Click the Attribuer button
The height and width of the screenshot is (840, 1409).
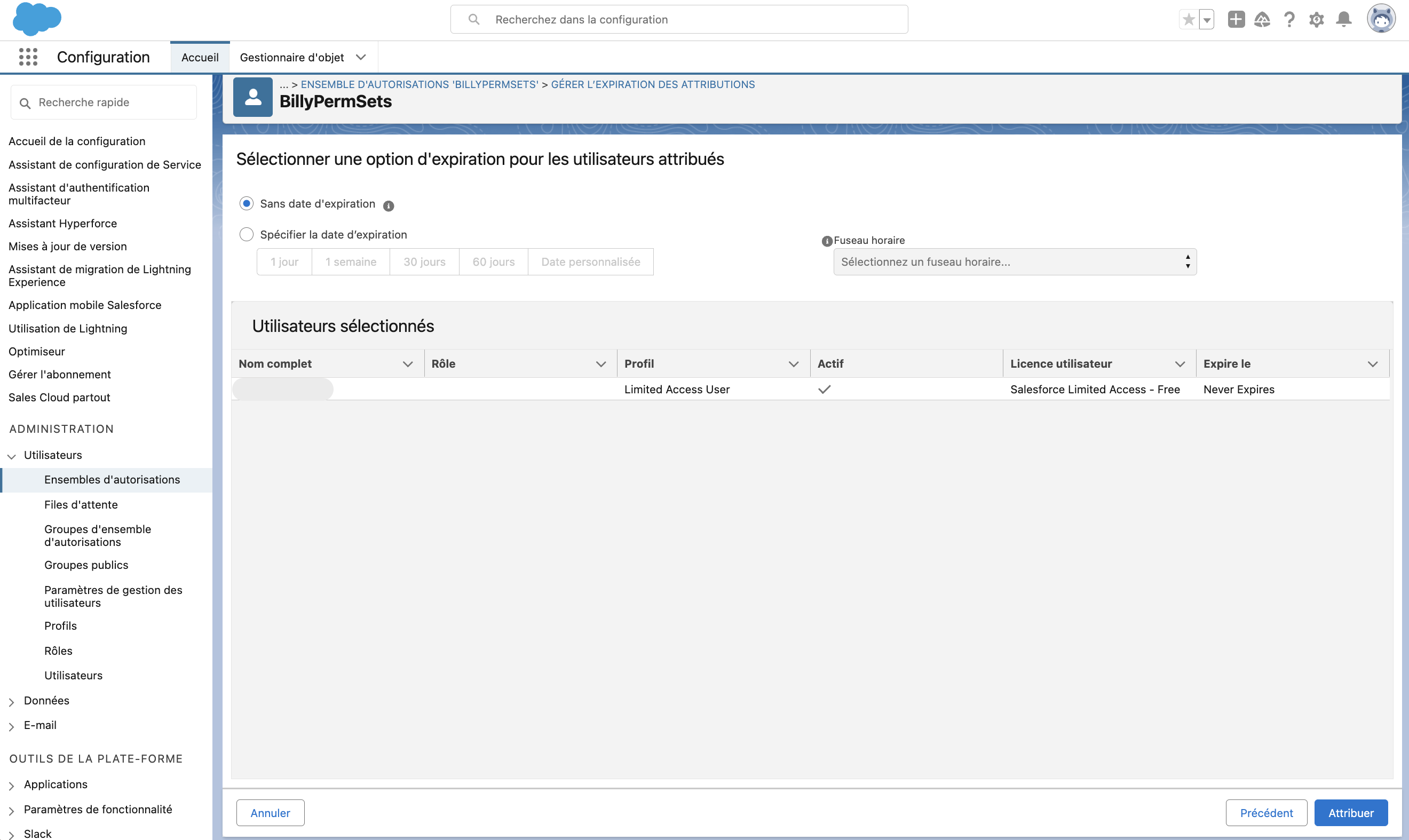coord(1351,813)
